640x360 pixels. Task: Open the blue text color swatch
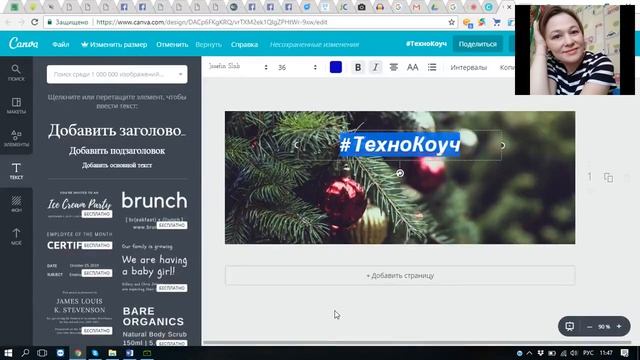tap(336, 67)
